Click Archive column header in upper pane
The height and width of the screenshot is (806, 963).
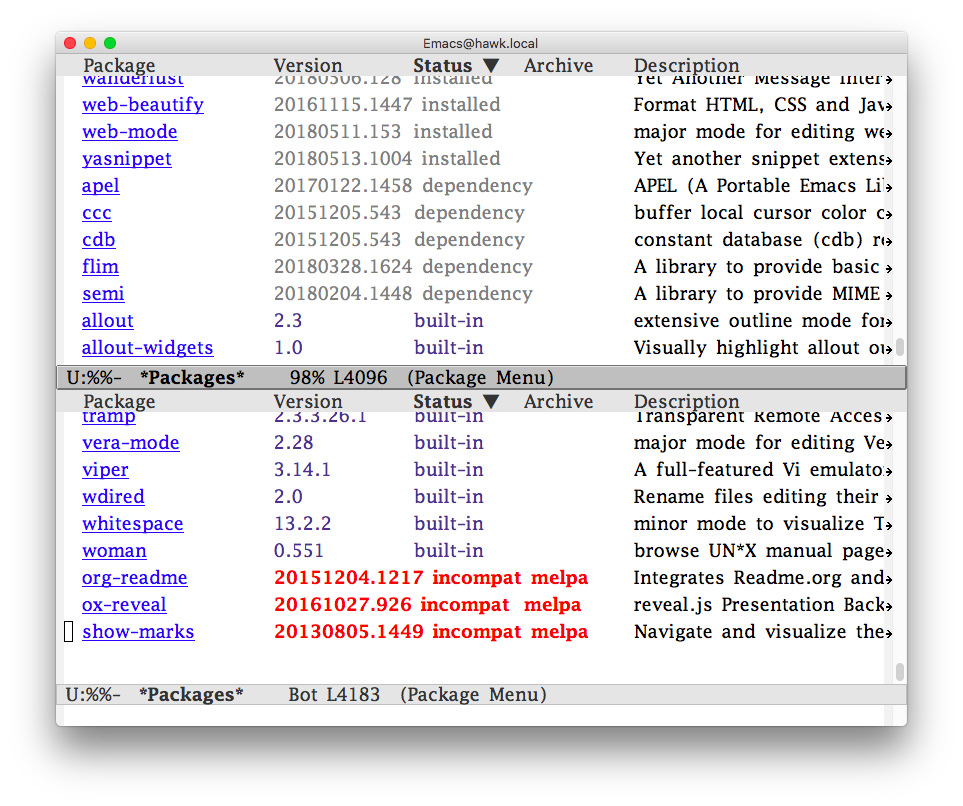pos(558,65)
